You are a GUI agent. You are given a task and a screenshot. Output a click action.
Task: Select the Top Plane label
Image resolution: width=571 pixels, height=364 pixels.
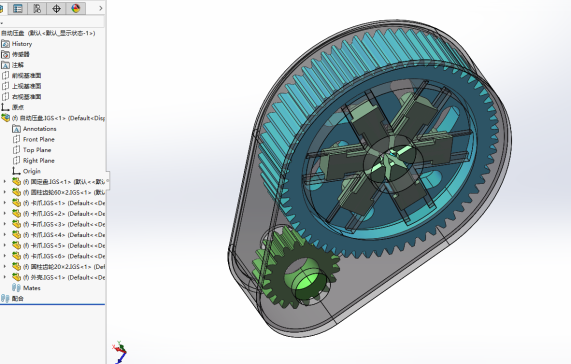[37, 150]
